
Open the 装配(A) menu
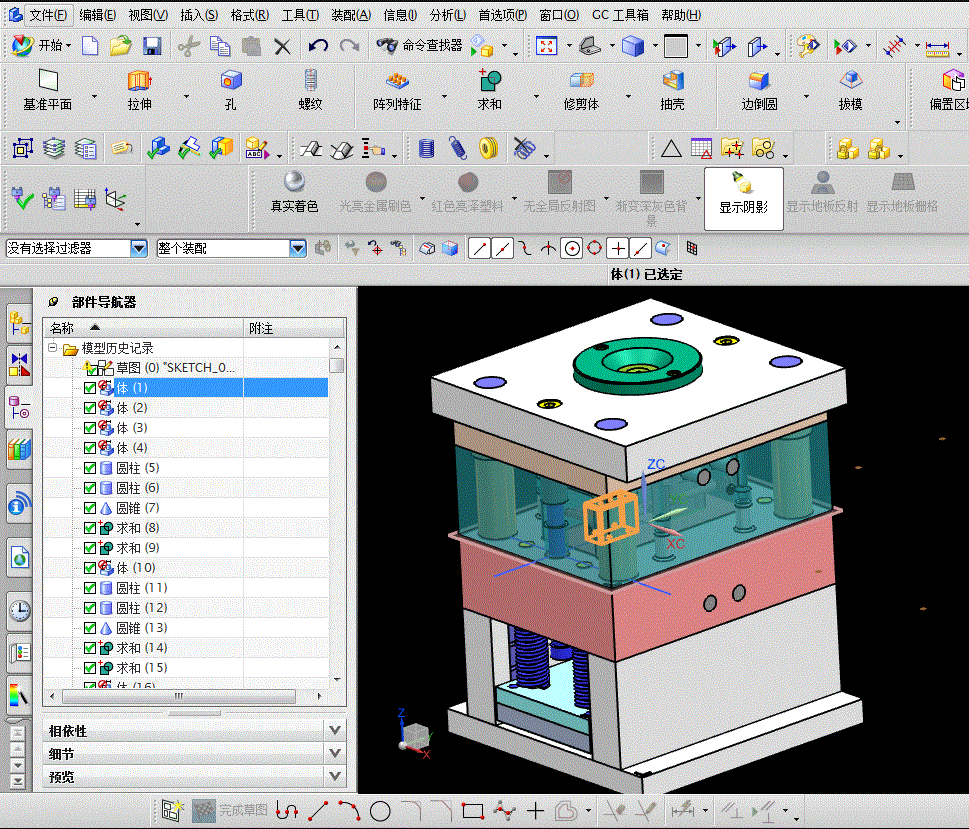pos(350,15)
